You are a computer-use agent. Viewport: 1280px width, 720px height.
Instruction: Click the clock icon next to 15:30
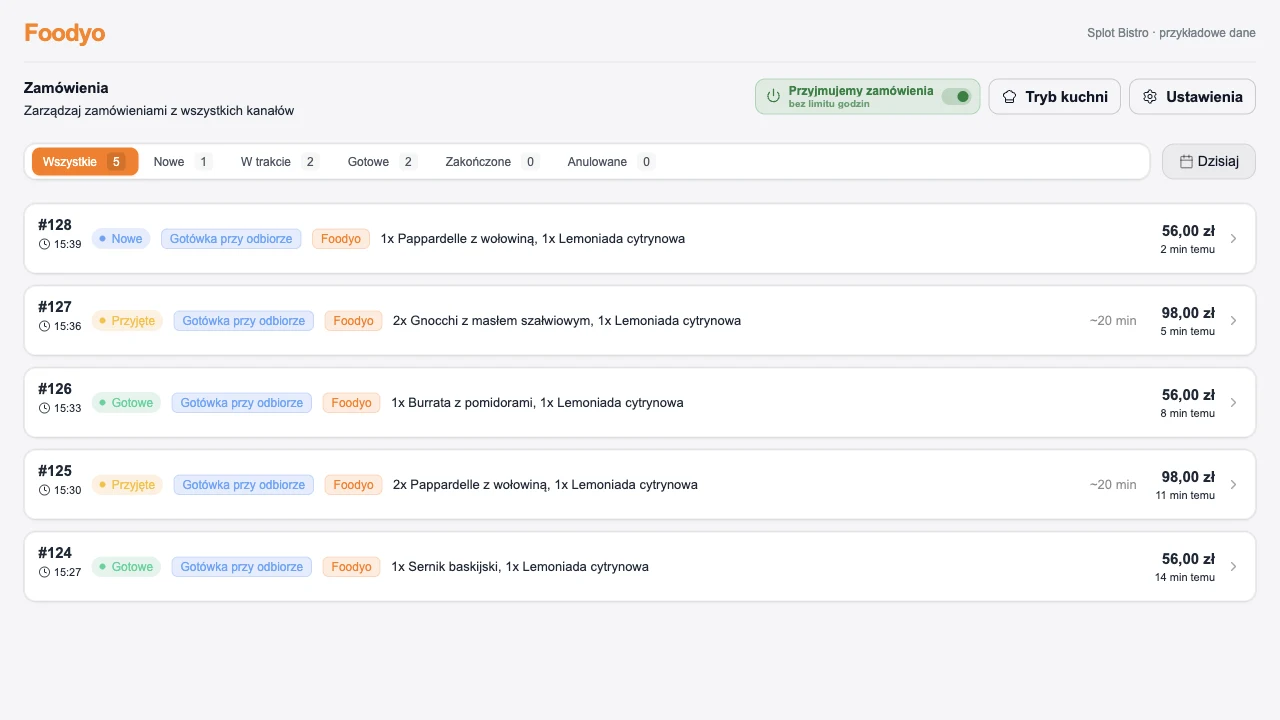pyautogui.click(x=44, y=490)
